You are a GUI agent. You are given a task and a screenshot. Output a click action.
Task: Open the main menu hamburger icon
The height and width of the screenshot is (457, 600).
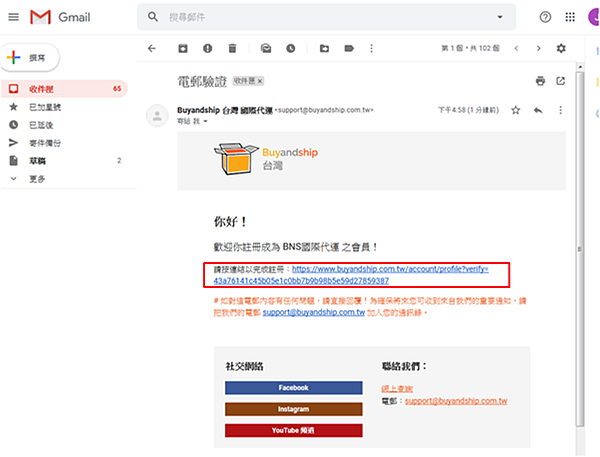[13, 17]
